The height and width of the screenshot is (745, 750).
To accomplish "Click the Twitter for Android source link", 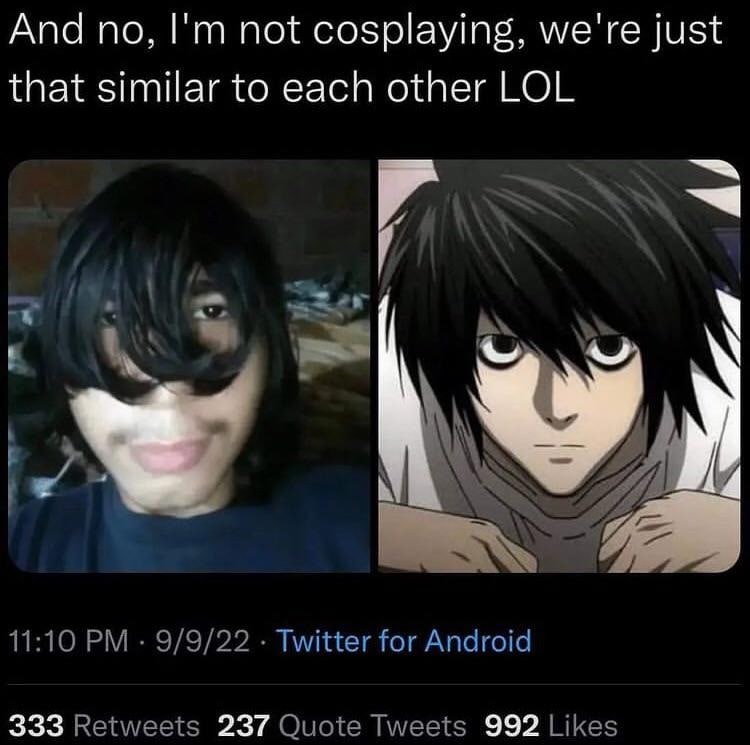I will pos(404,641).
